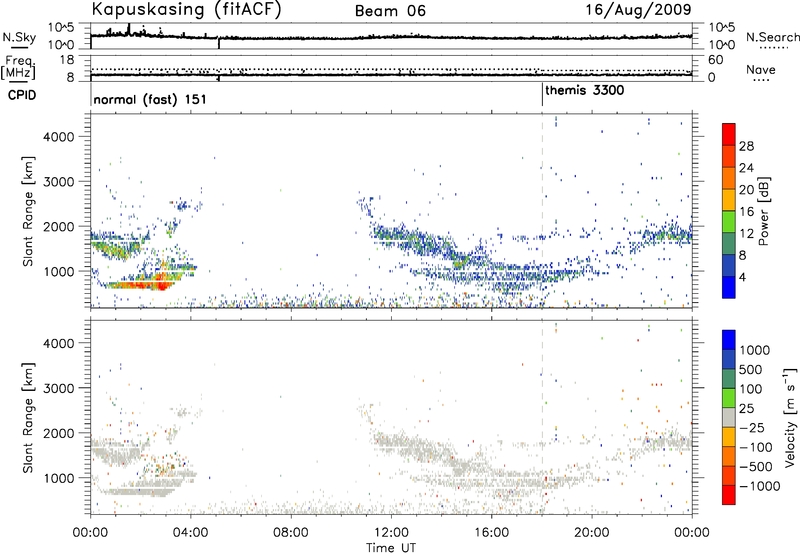This screenshot has width=800, height=554.
Task: Click the 16/Aug/2009 date label
Action: (638, 10)
